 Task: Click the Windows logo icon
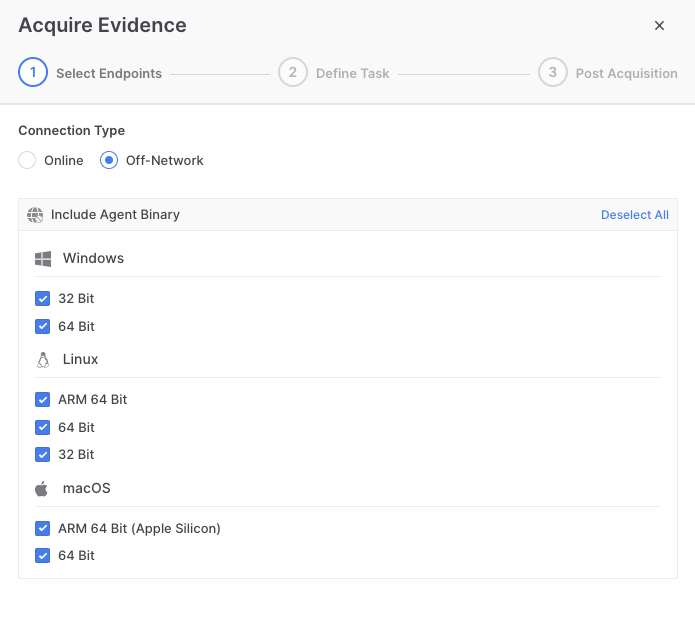coord(43,259)
